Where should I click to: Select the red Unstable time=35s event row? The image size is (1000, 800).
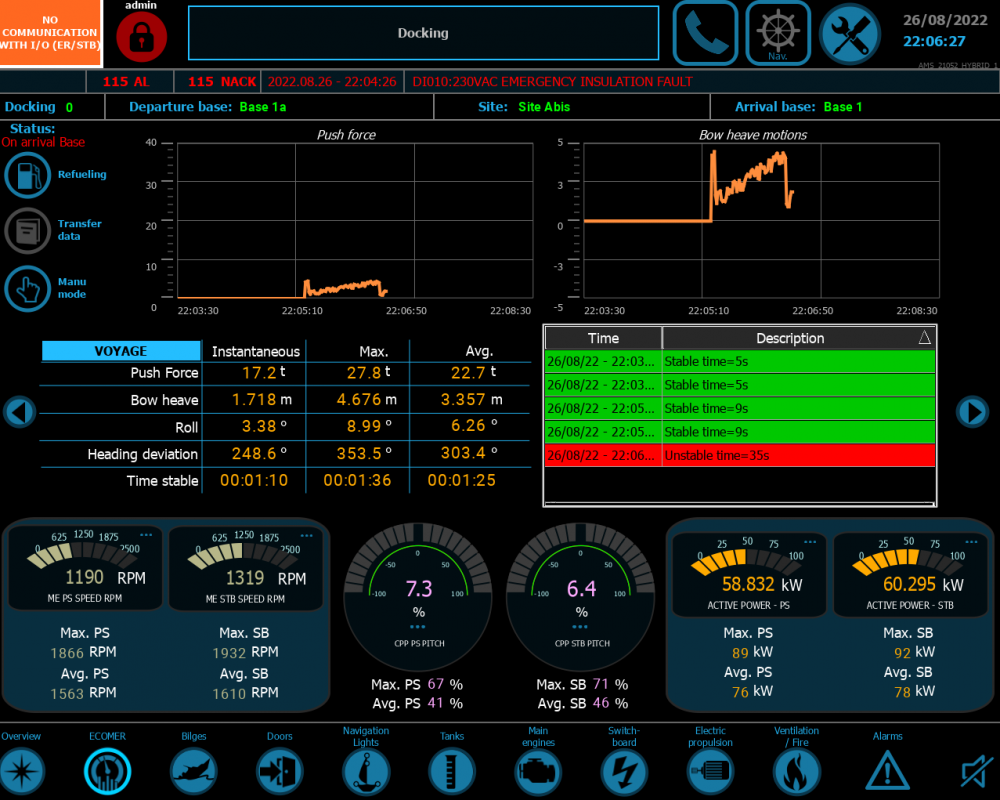(739, 456)
